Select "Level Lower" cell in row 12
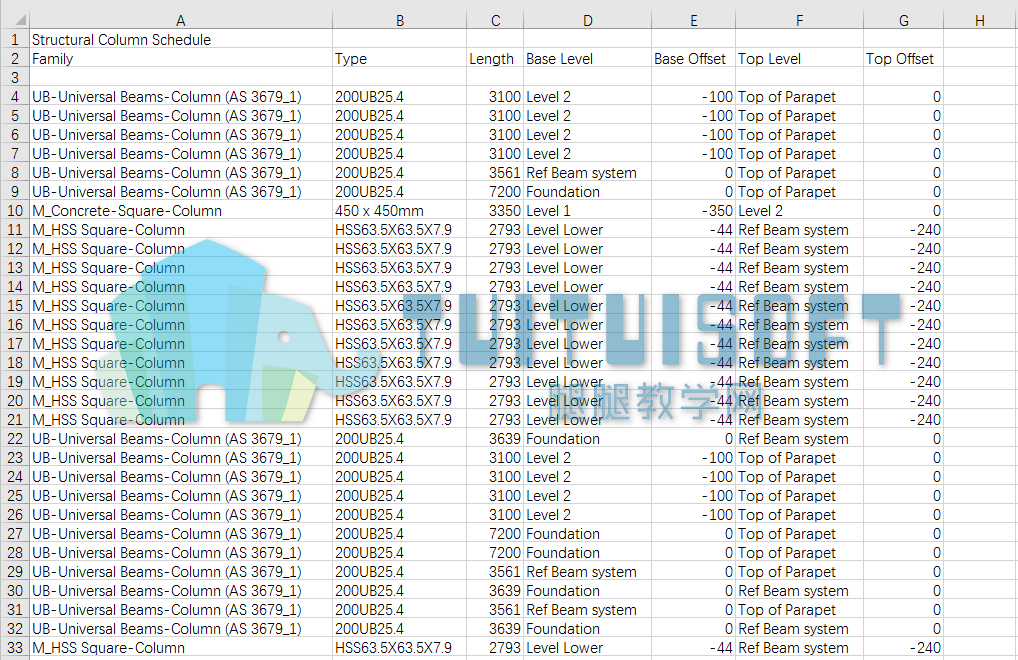This screenshot has height=660, width=1018. coord(587,249)
